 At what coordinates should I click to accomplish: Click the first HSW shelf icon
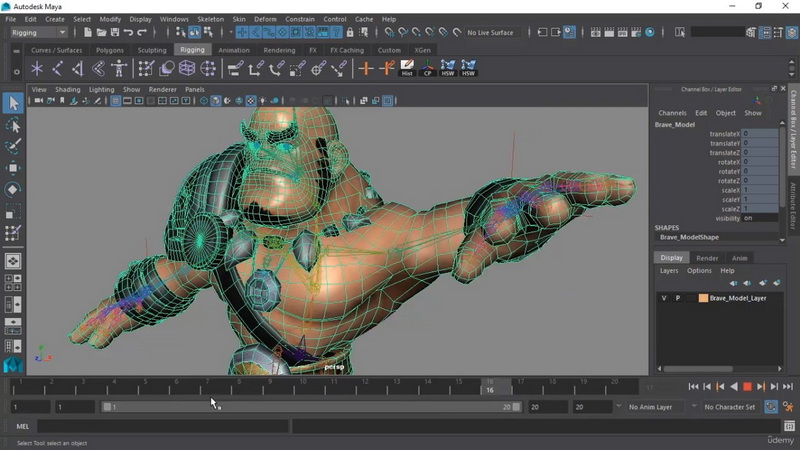[447, 68]
